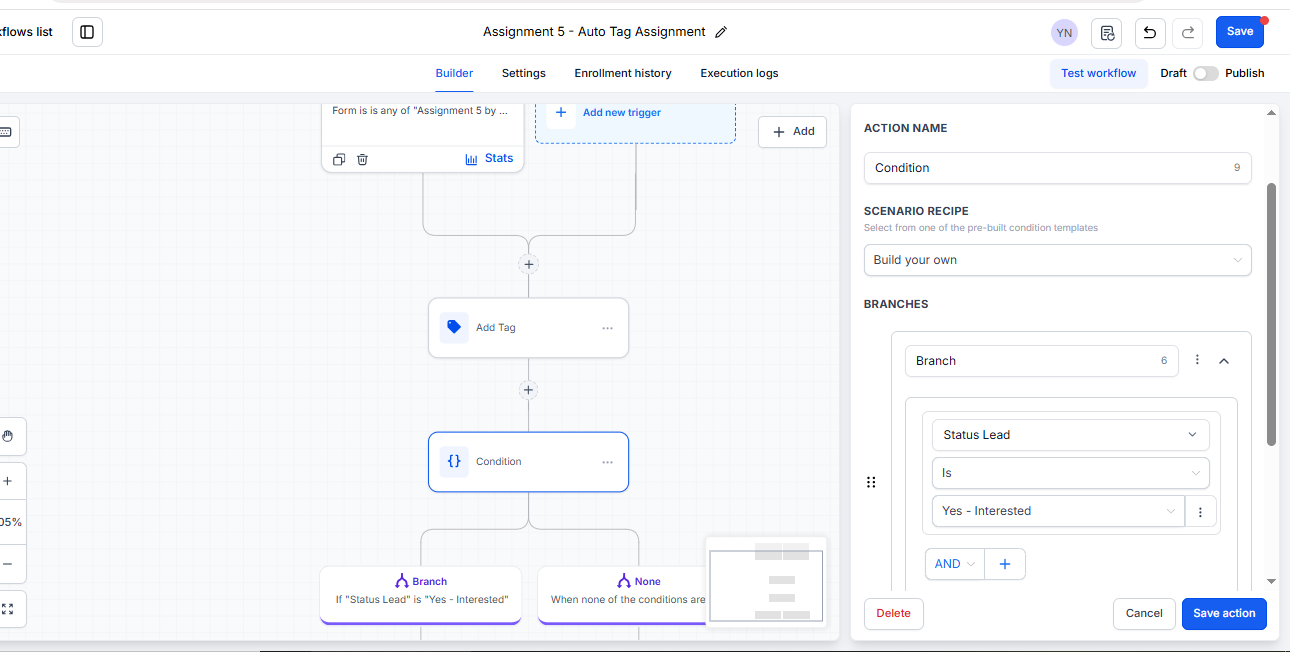The width and height of the screenshot is (1290, 652).
Task: View the Enrollment history tab
Action: coord(623,73)
